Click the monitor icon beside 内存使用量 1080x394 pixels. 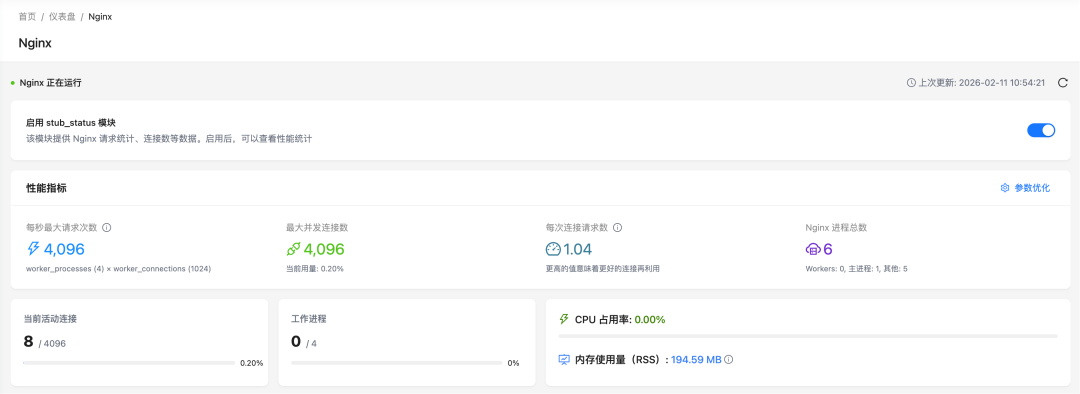coord(564,360)
